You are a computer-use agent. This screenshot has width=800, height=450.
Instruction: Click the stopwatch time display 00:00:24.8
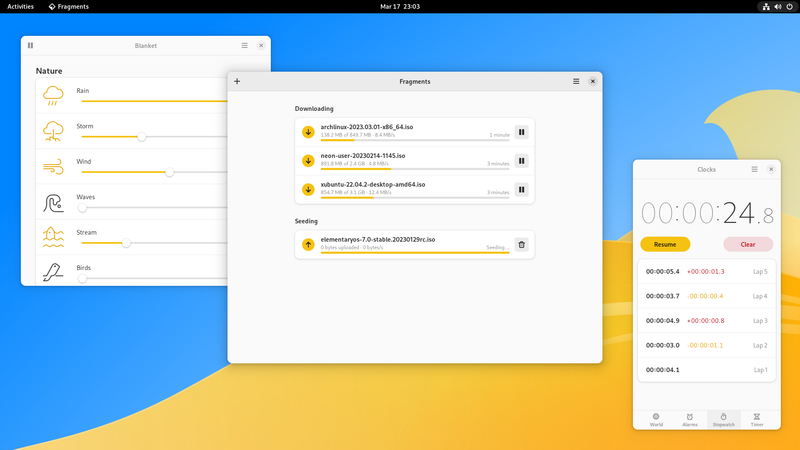tap(707, 213)
